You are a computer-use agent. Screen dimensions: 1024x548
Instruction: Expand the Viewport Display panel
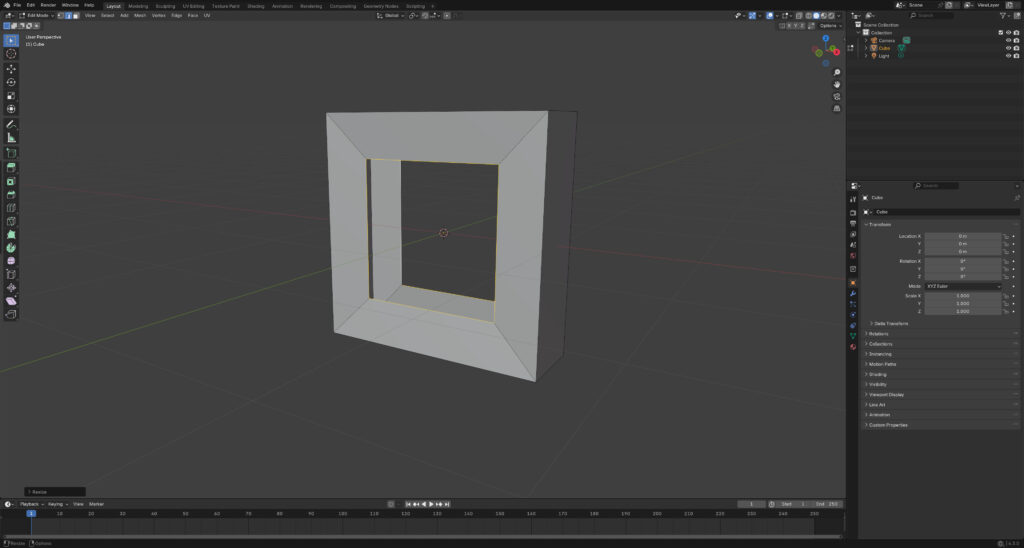[x=889, y=394]
